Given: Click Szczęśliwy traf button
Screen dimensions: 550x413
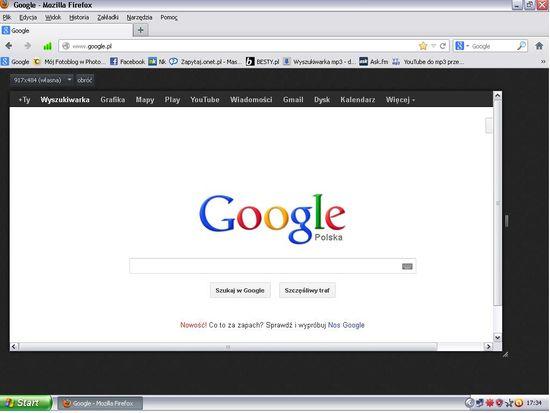Looking at the screenshot, I should coord(307,291).
